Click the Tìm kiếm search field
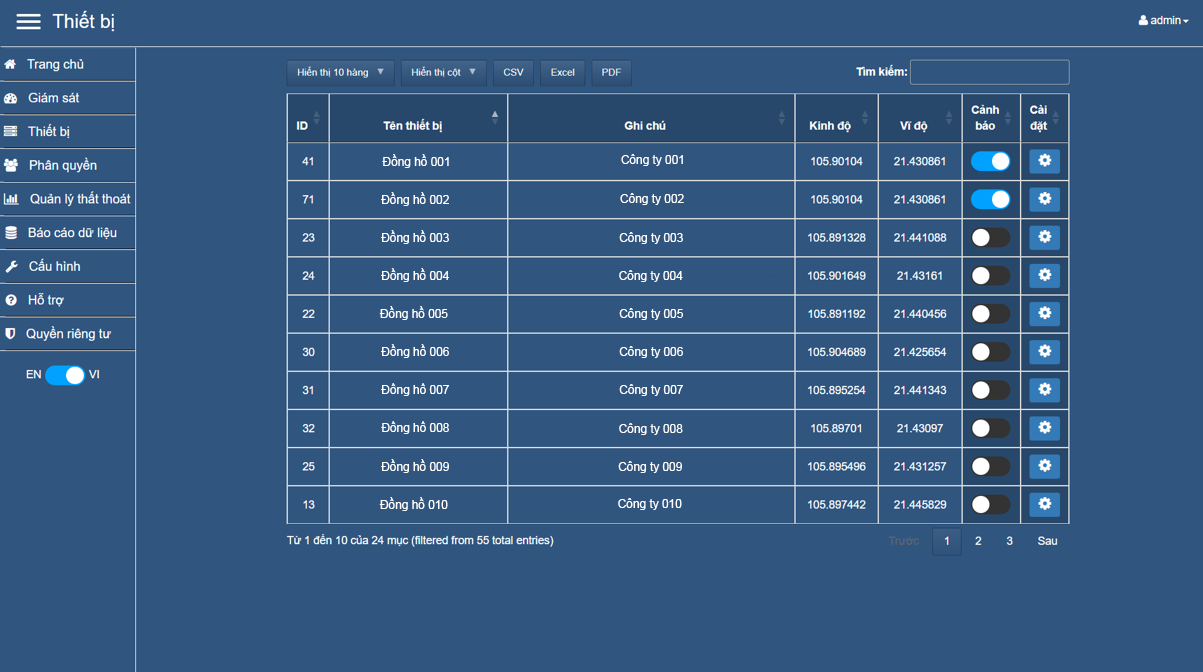 point(989,72)
